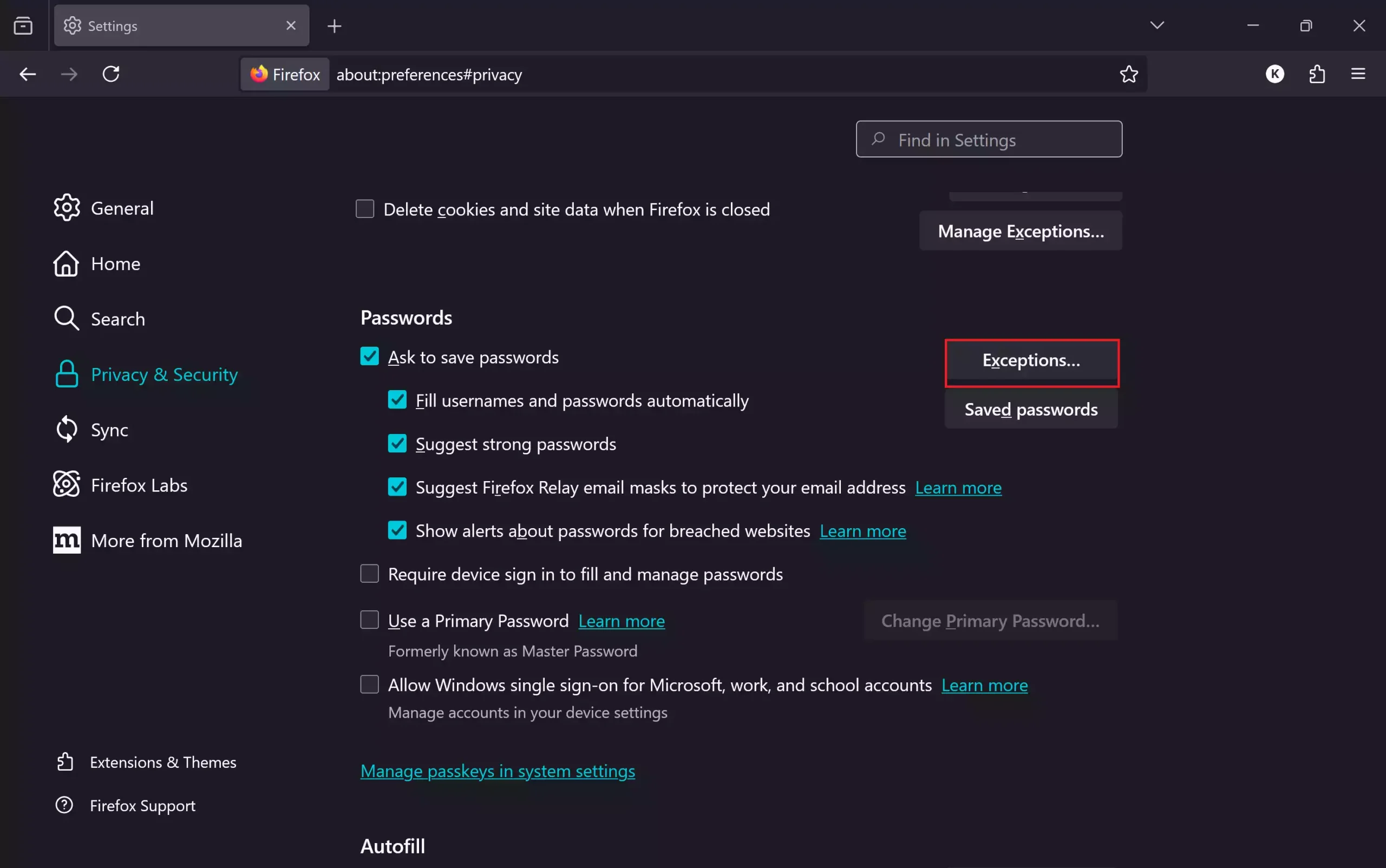Screen dimensions: 1386x868
Task: Click the More from Mozilla icon
Action: point(66,539)
